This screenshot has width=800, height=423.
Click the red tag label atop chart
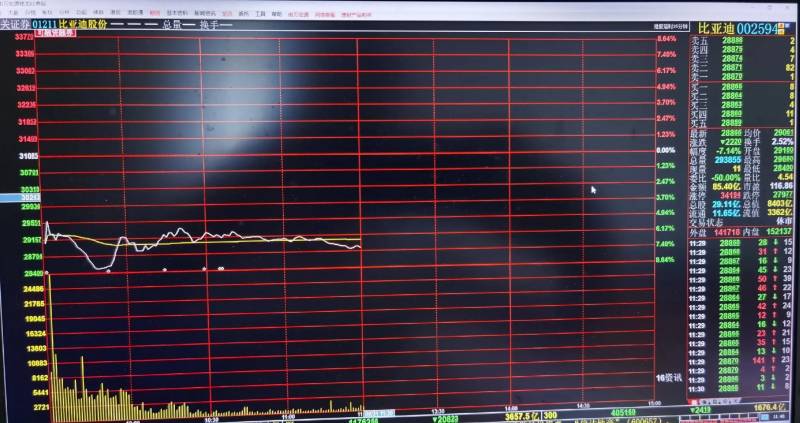56,33
